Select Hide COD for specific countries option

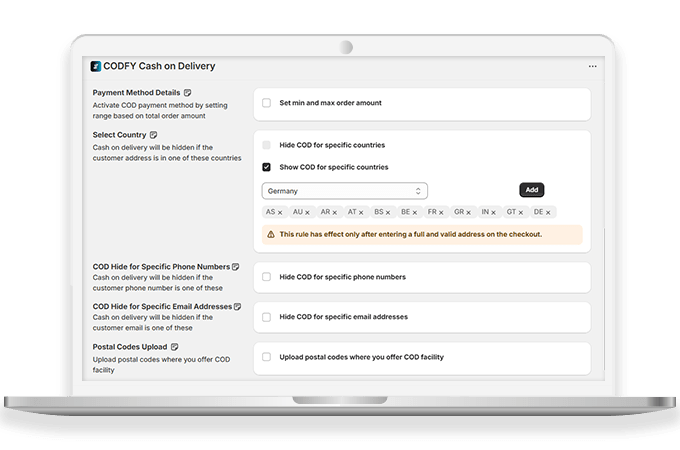point(267,145)
